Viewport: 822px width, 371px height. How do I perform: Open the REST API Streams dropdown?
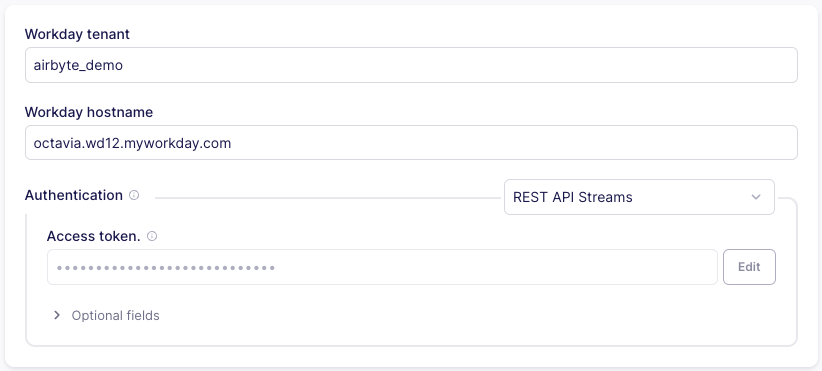click(639, 197)
